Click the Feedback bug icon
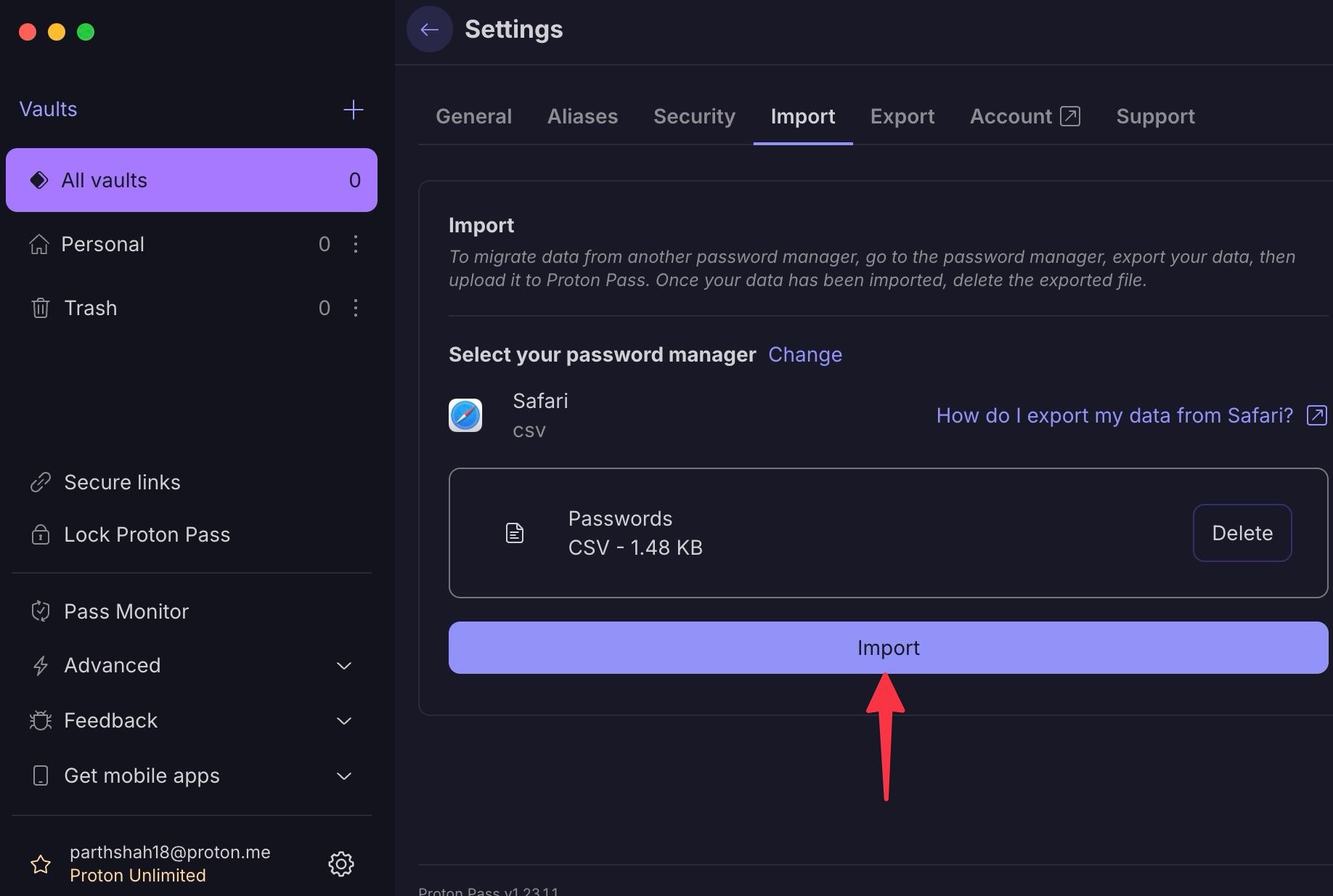The image size is (1333, 896). pos(41,720)
